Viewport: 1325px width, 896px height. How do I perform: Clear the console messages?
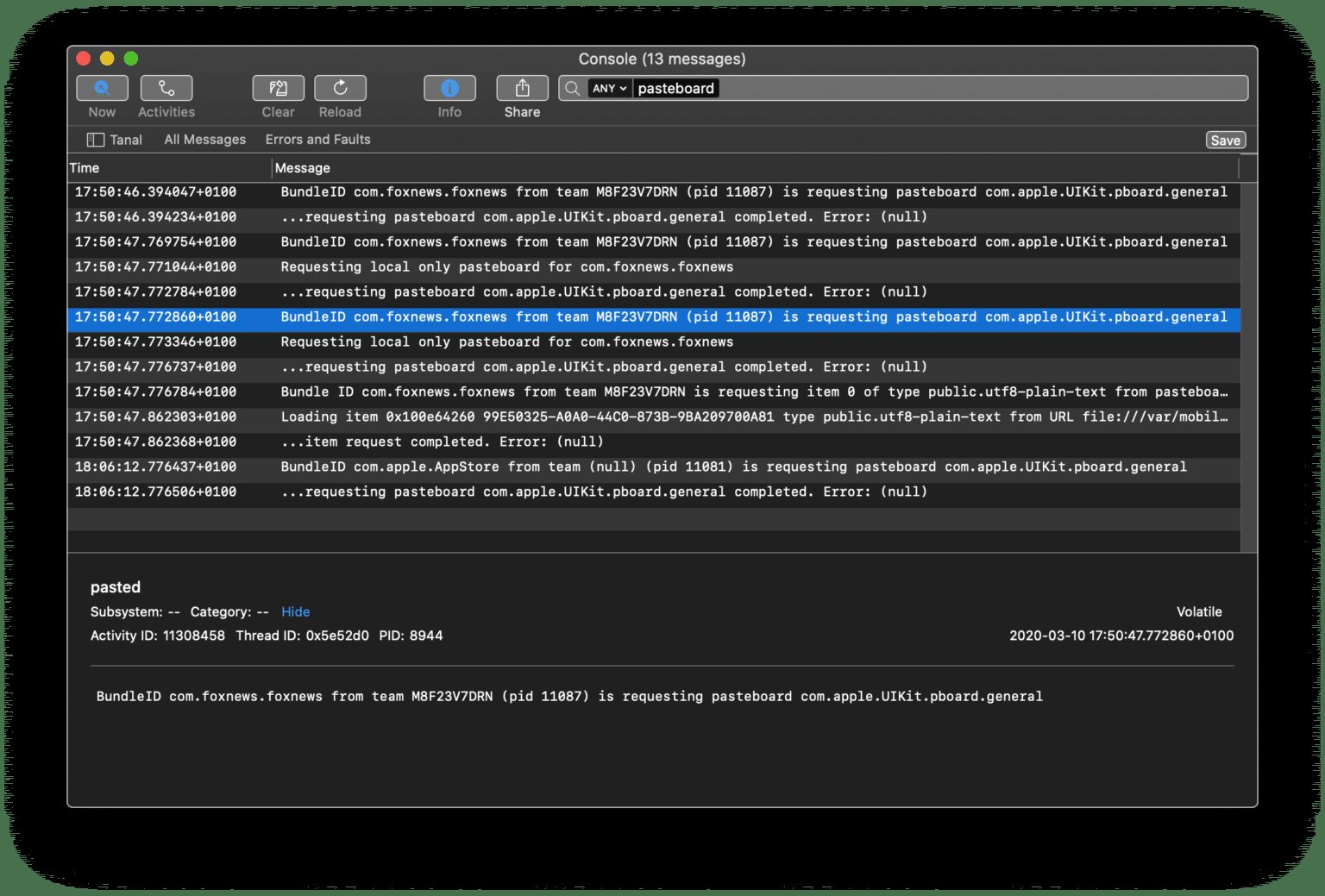click(278, 89)
